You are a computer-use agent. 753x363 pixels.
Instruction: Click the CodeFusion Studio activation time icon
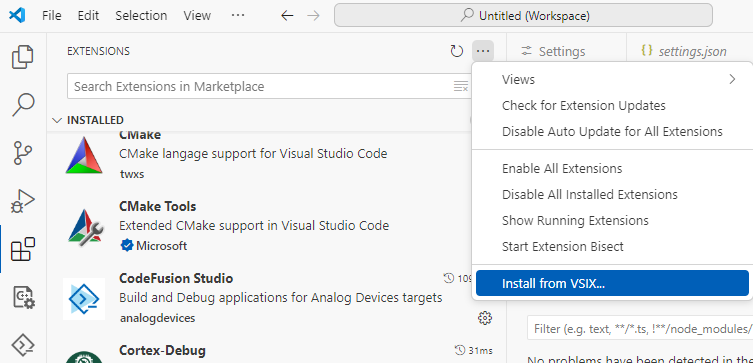pos(449,278)
